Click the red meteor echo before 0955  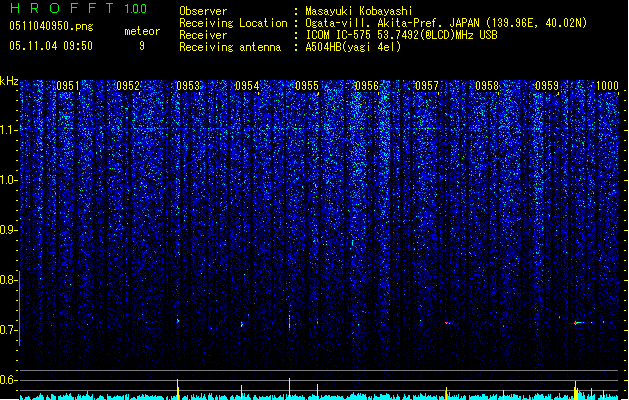coord(289,322)
